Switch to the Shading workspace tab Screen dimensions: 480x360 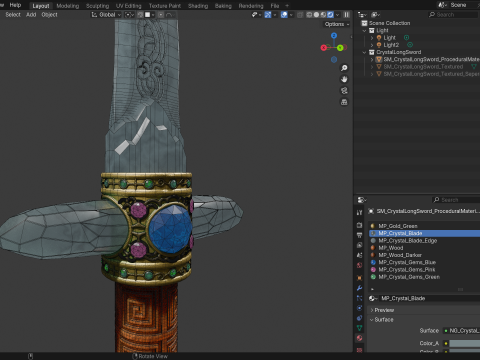198,6
